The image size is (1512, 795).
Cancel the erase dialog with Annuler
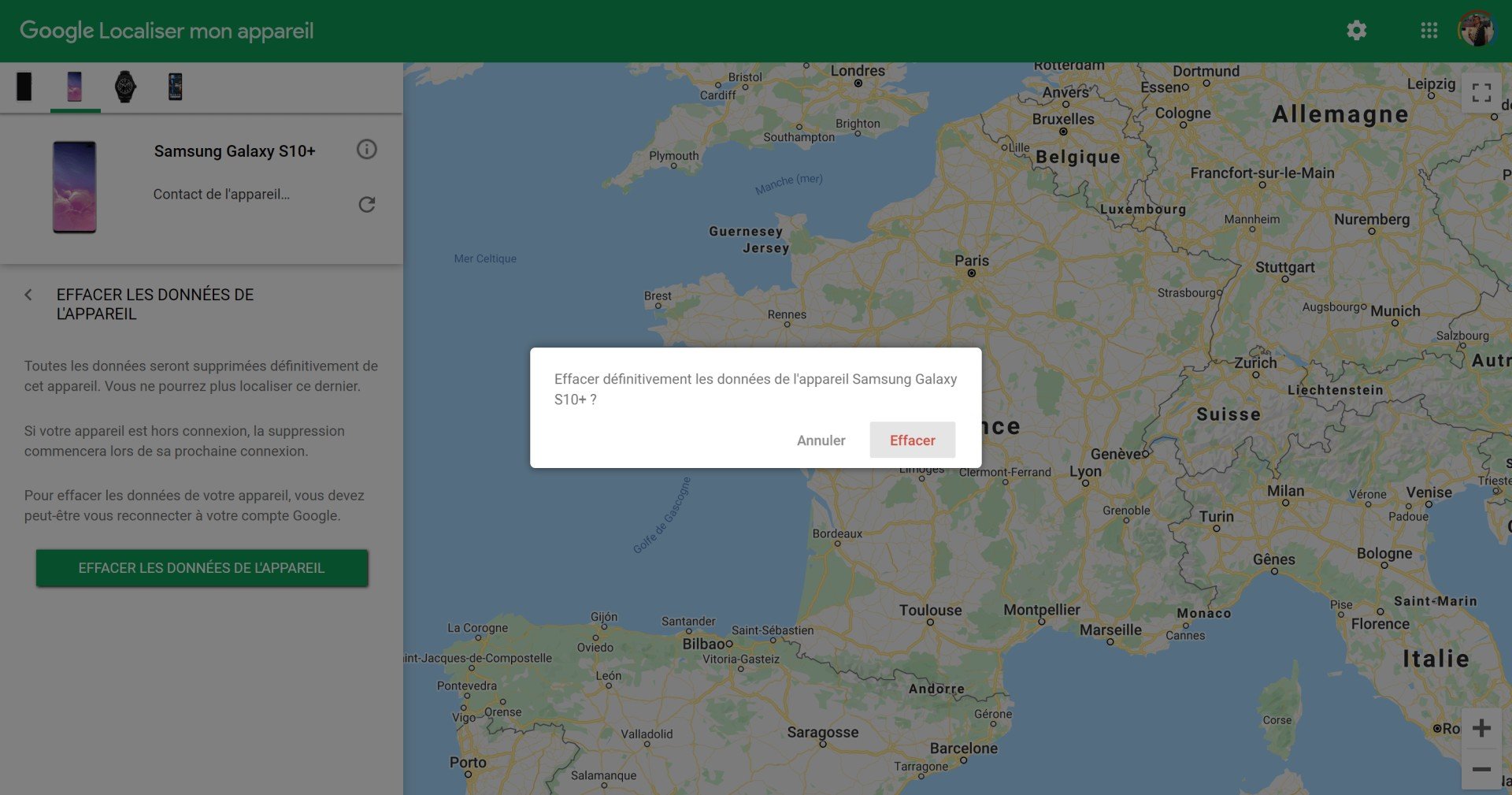pyautogui.click(x=821, y=440)
